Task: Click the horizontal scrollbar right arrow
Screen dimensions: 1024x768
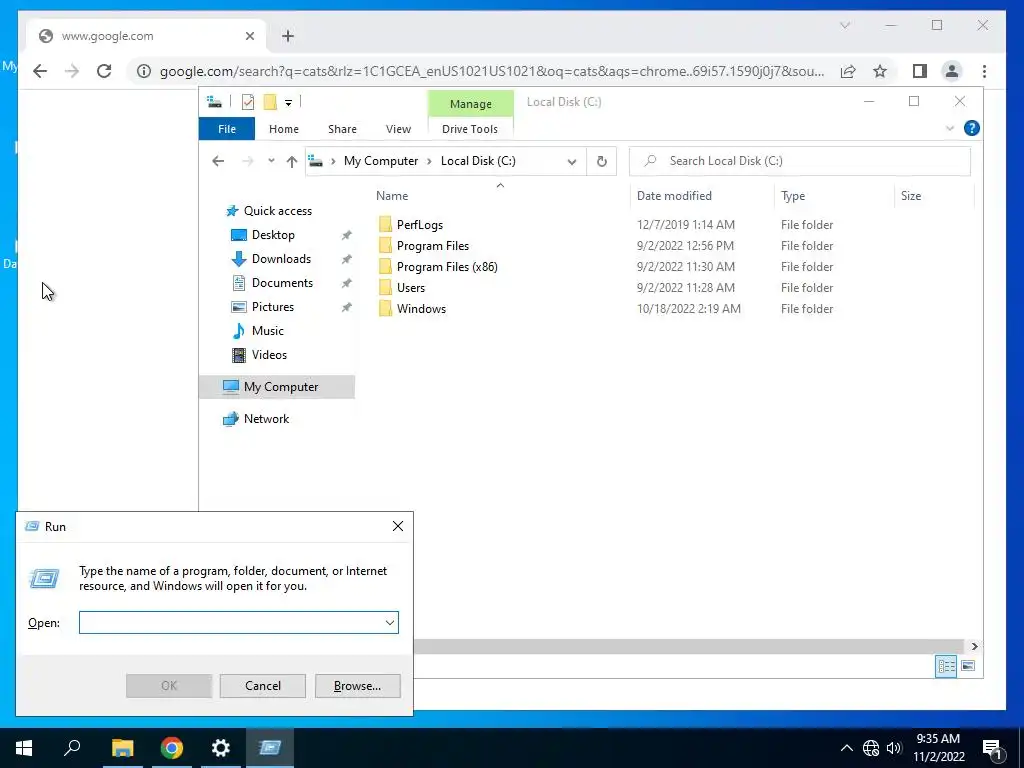Action: pyautogui.click(x=974, y=647)
